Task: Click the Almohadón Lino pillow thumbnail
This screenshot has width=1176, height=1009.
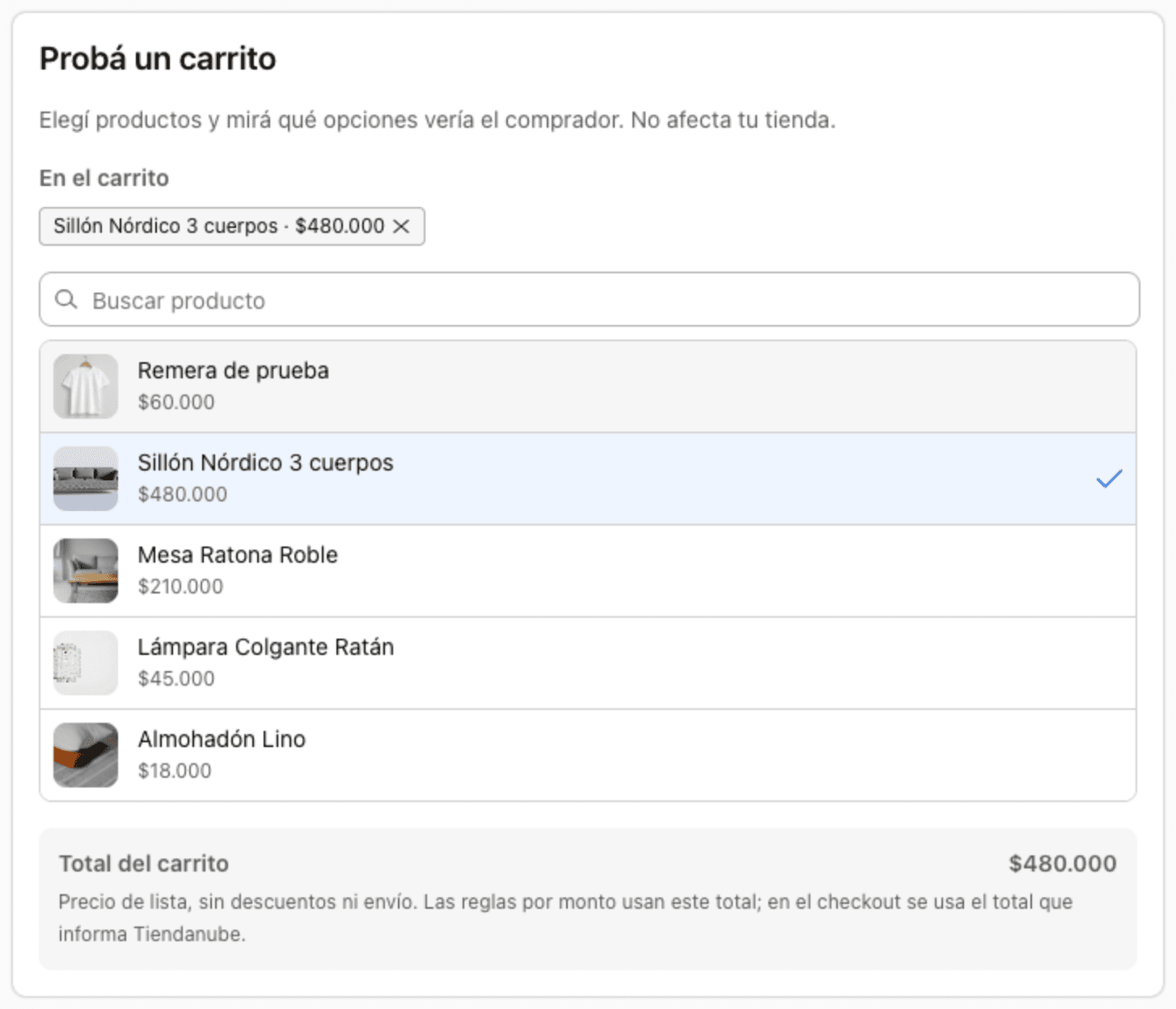Action: pos(86,755)
